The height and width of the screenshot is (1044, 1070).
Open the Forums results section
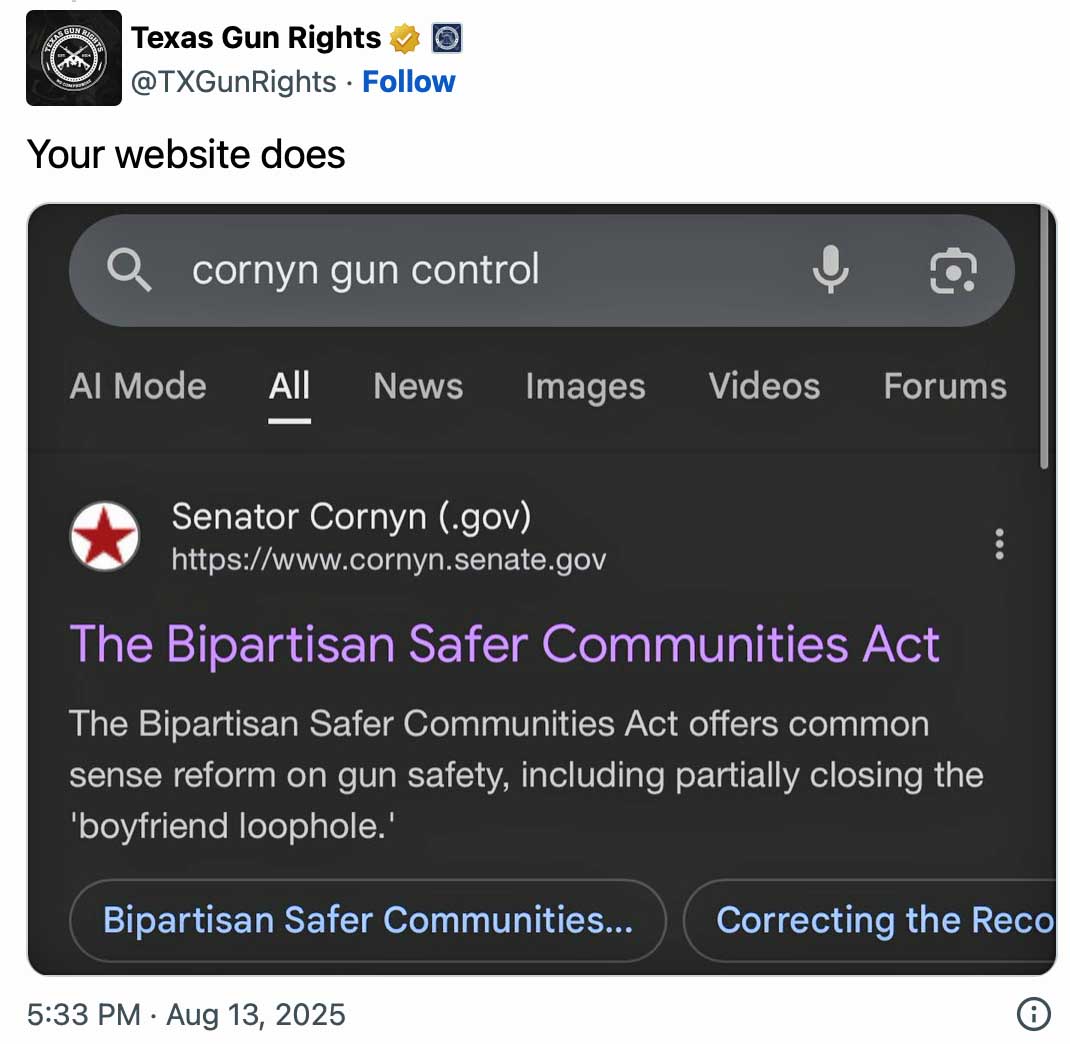click(944, 387)
